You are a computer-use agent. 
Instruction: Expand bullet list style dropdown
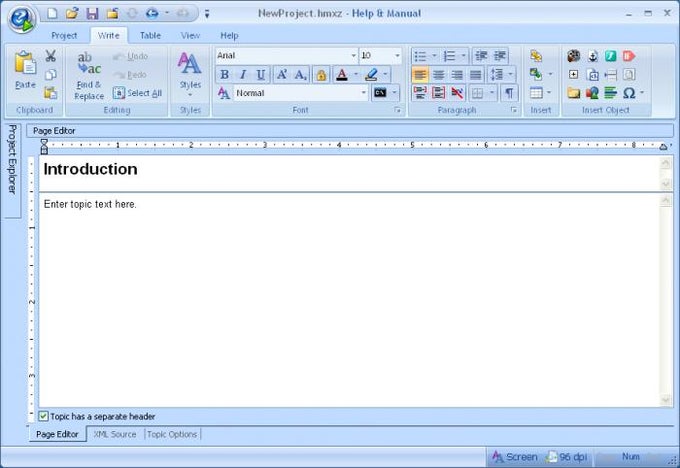tap(434, 56)
